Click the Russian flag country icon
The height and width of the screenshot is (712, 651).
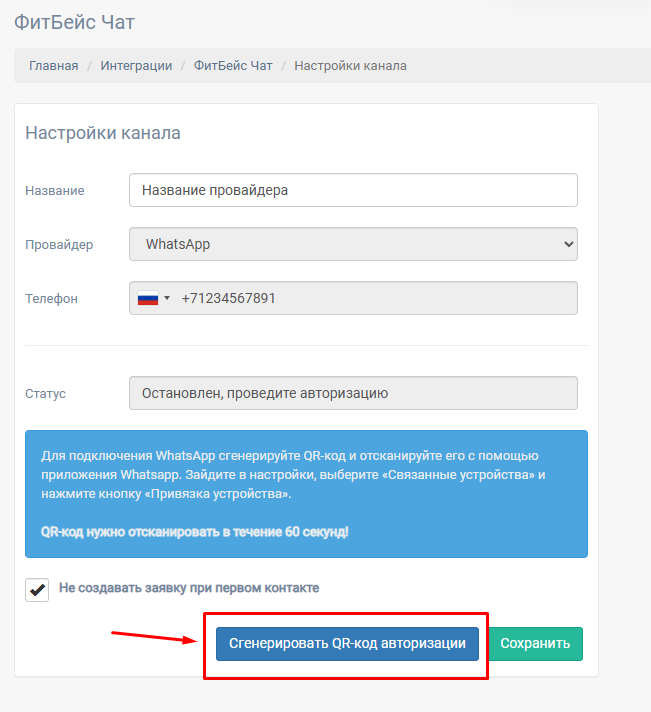(x=148, y=298)
